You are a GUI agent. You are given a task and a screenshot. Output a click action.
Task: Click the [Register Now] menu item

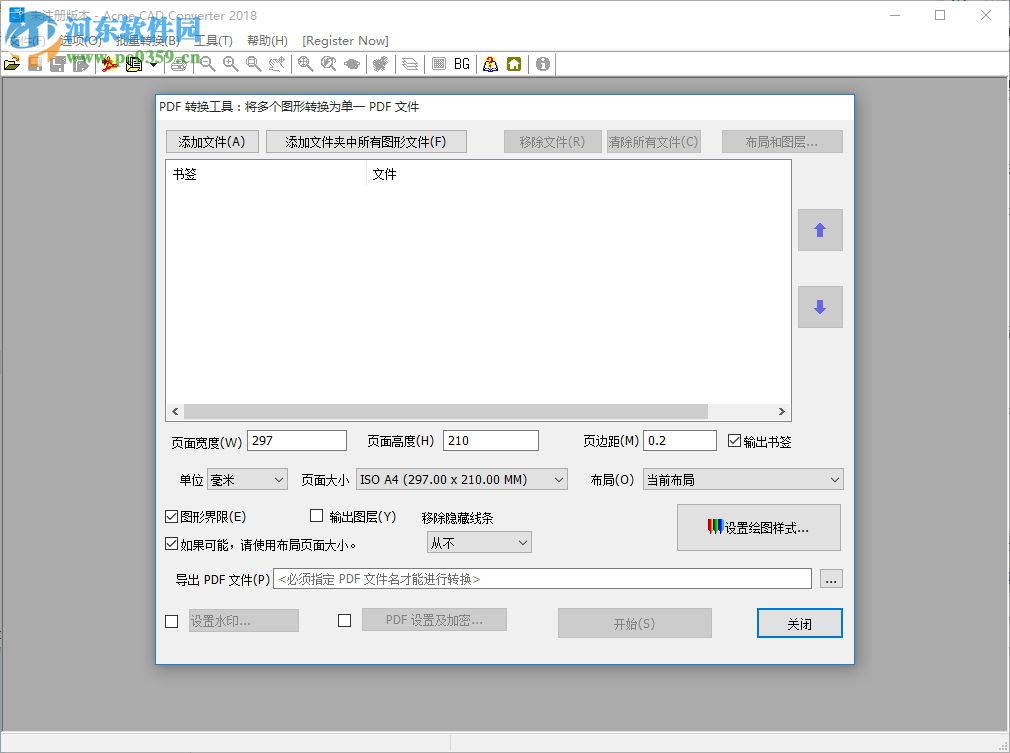click(x=345, y=41)
